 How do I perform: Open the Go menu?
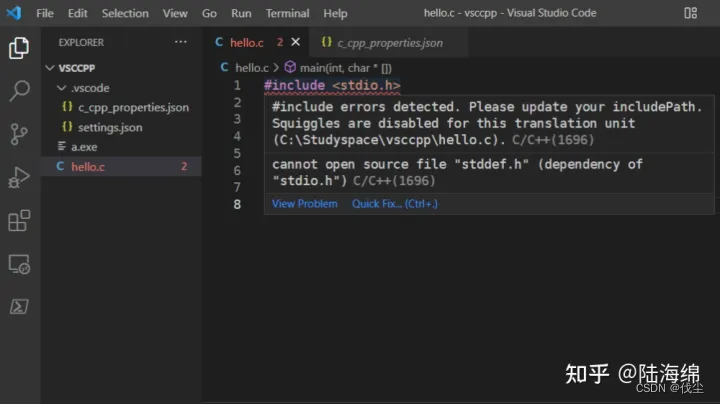coord(209,13)
